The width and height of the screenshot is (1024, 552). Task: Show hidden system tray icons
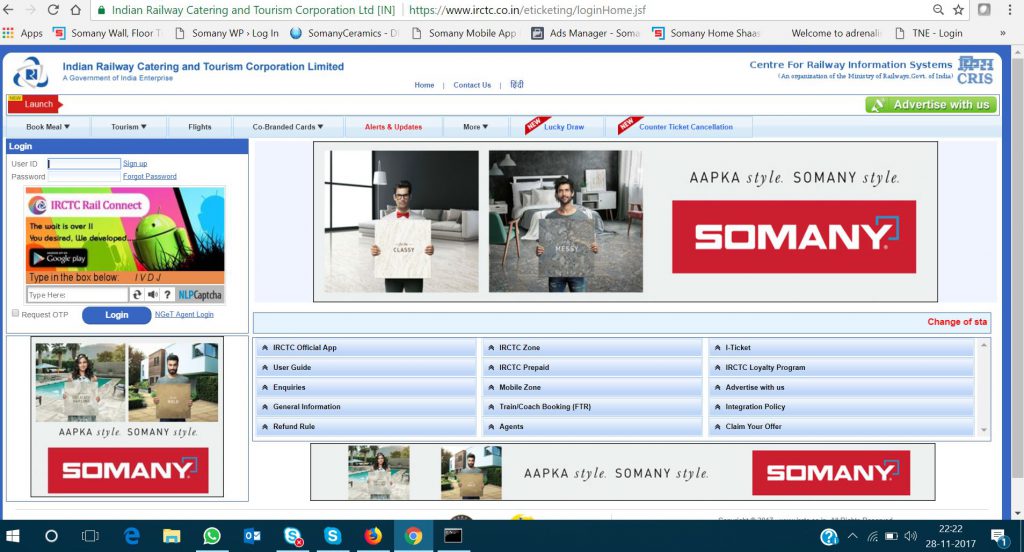tap(852, 536)
